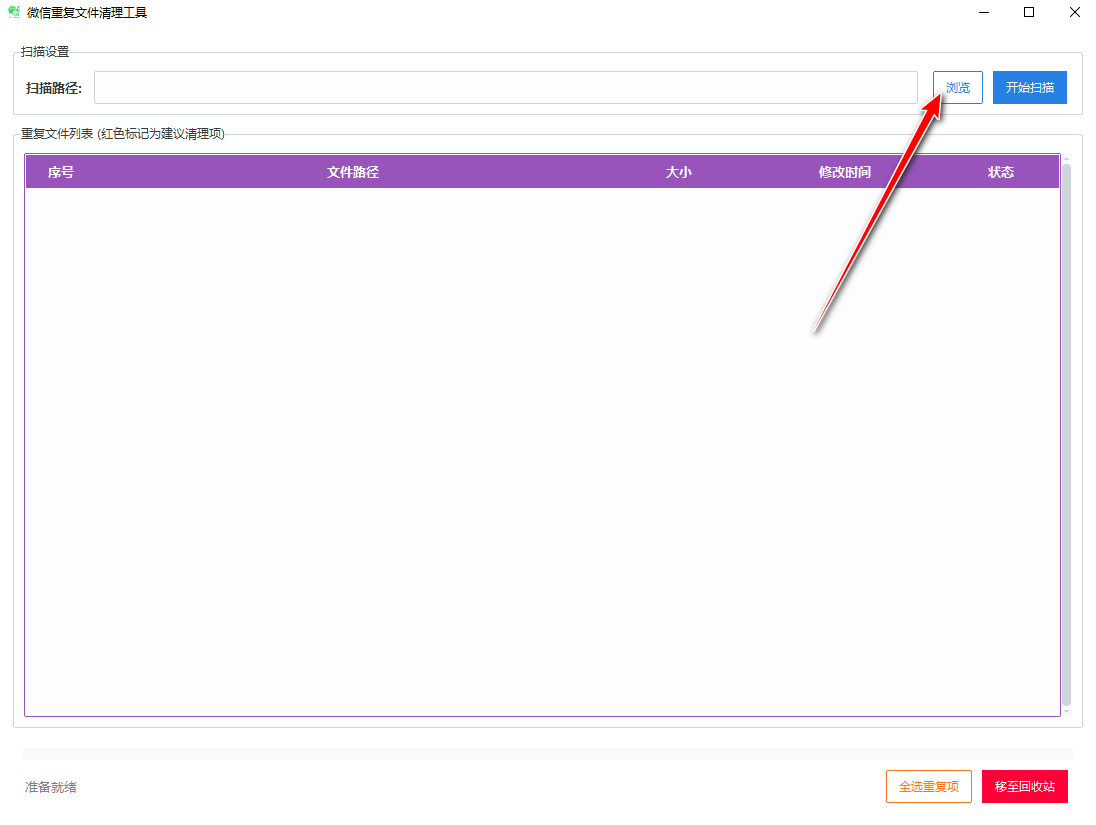The image size is (1096, 825).
Task: Sort by 文件路径 column header
Action: 353,172
